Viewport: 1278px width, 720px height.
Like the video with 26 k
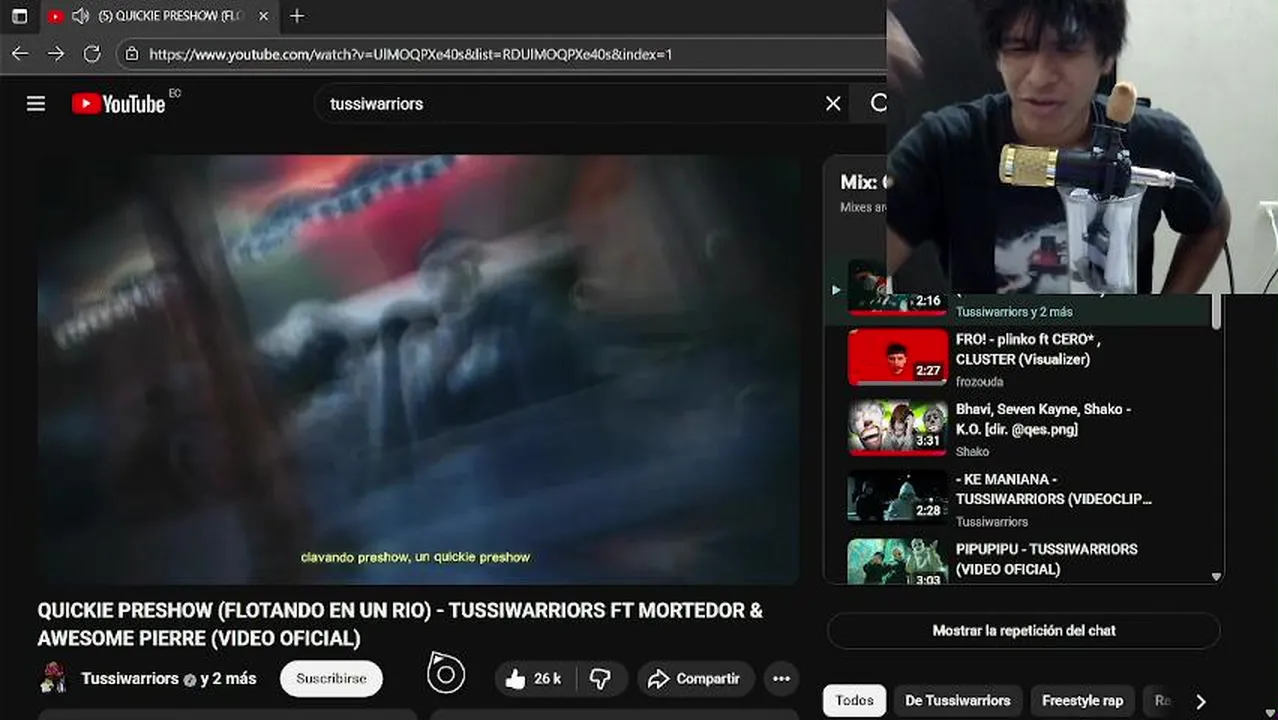534,679
